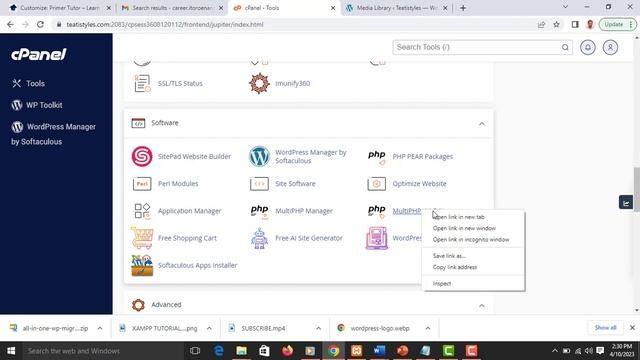Image resolution: width=640 pixels, height=360 pixels.
Task: Open the browser tab search dropdown
Action: tap(565, 7)
